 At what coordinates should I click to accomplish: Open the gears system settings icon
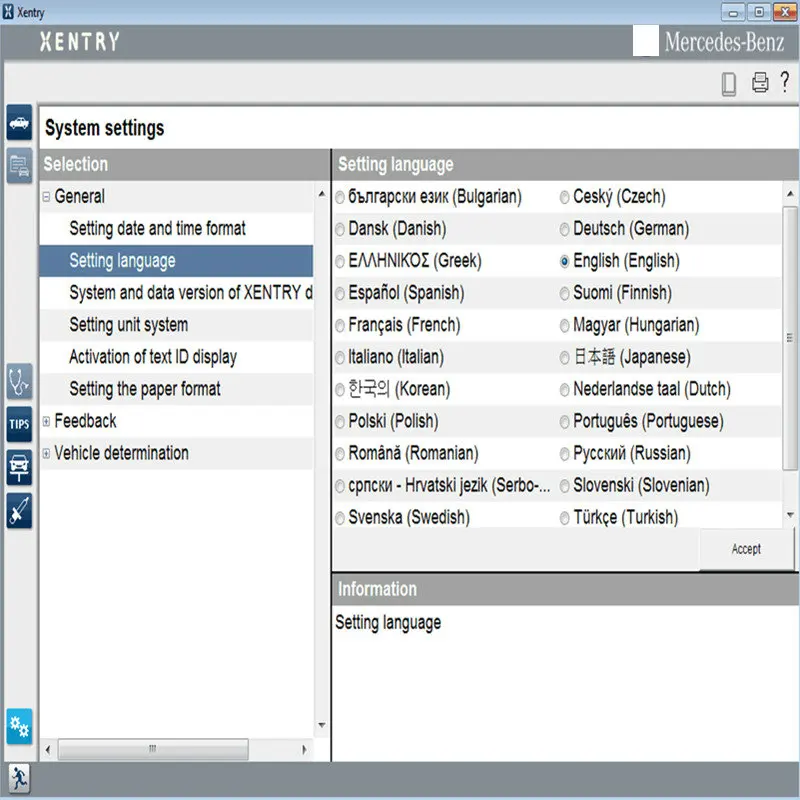(19, 727)
